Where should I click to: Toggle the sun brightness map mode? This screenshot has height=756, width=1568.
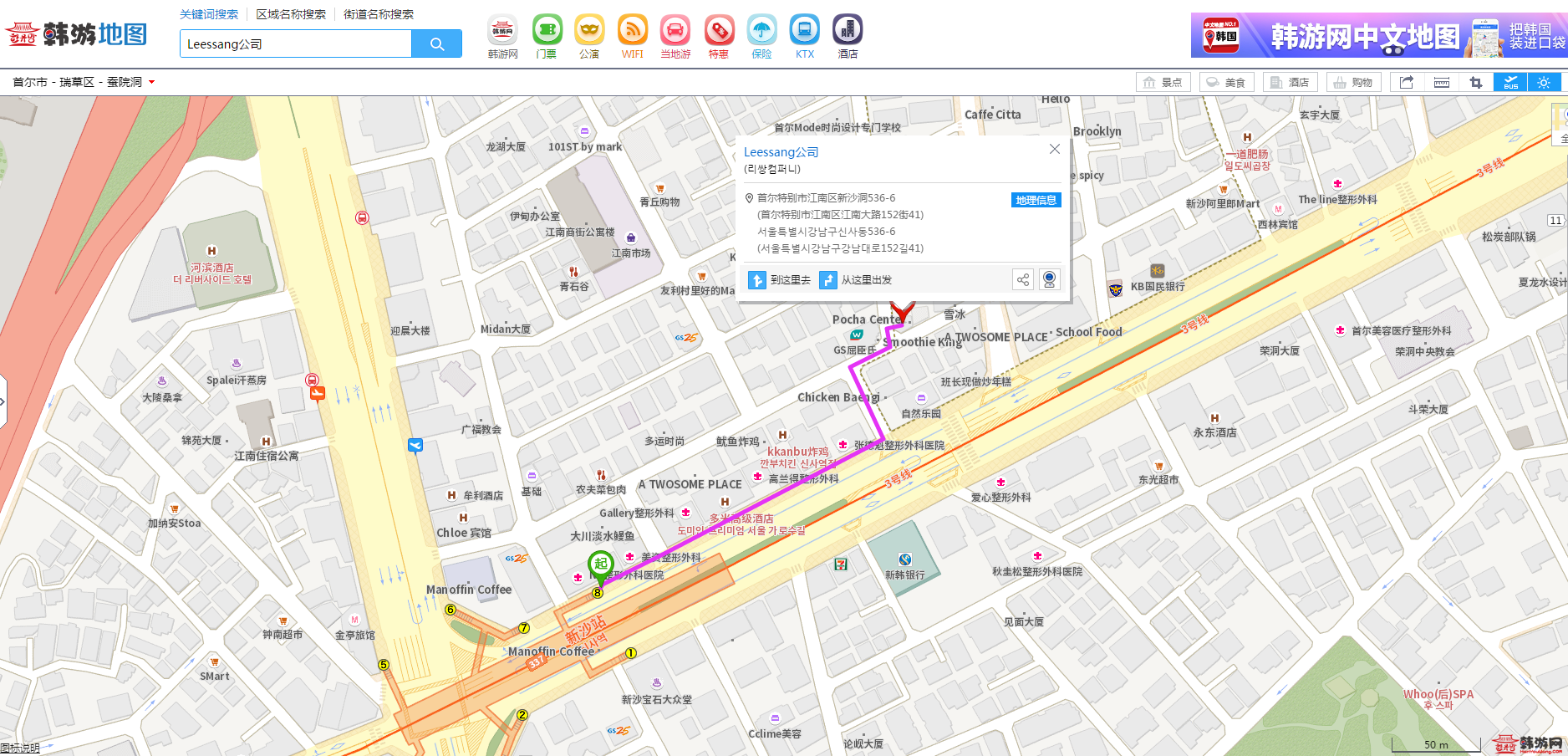[1544, 82]
